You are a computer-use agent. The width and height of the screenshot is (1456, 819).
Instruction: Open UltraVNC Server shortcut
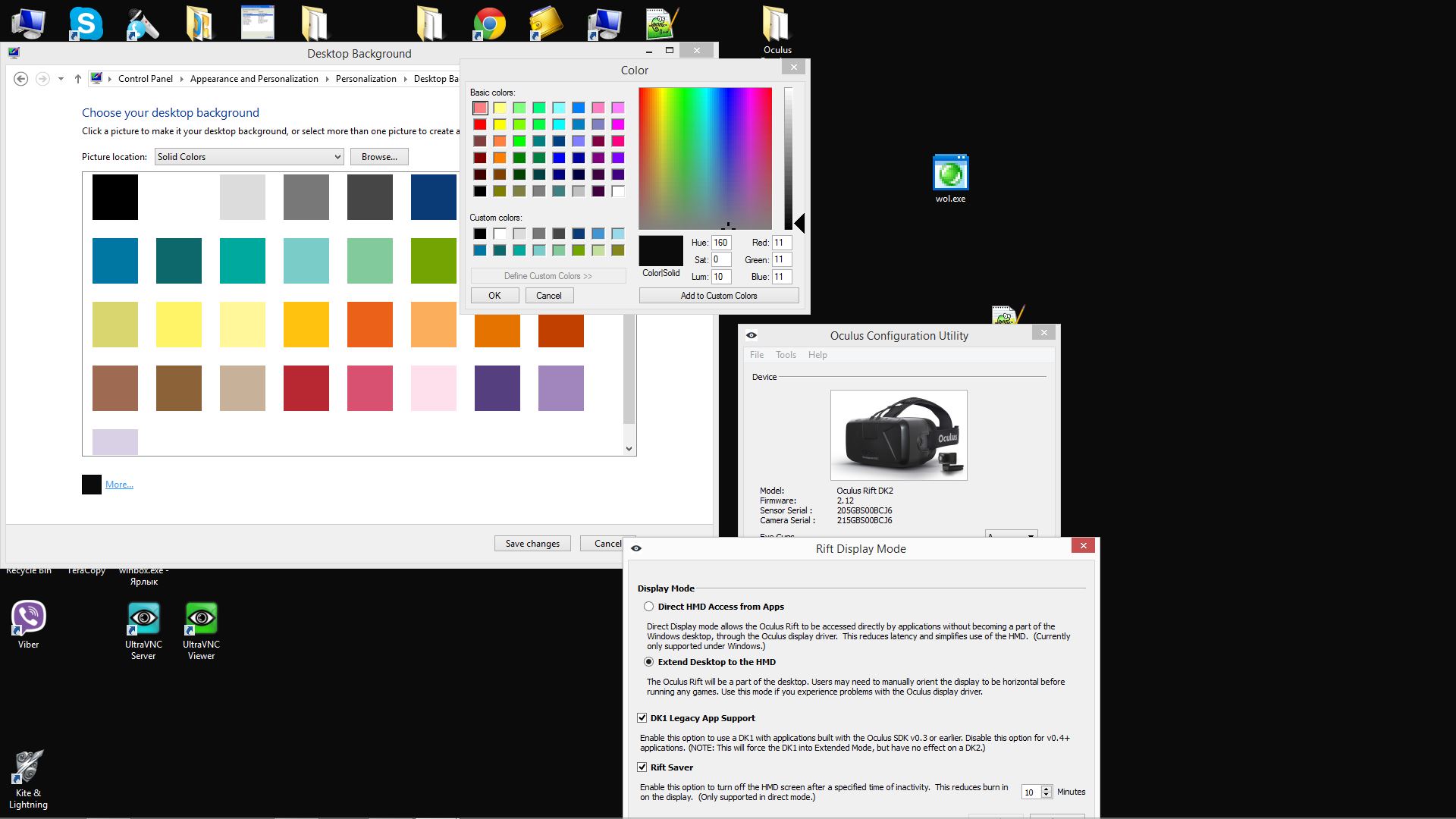point(143,631)
